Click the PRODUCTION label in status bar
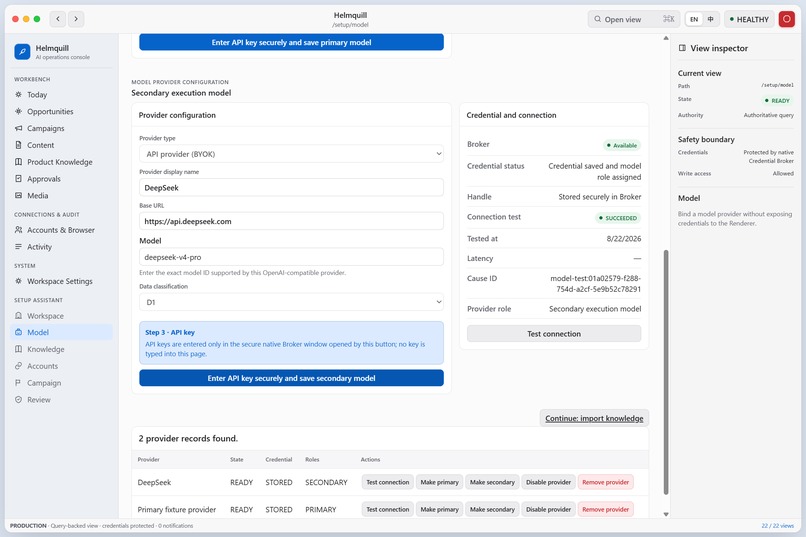Screen dimensions: 806x537 pos(28,526)
